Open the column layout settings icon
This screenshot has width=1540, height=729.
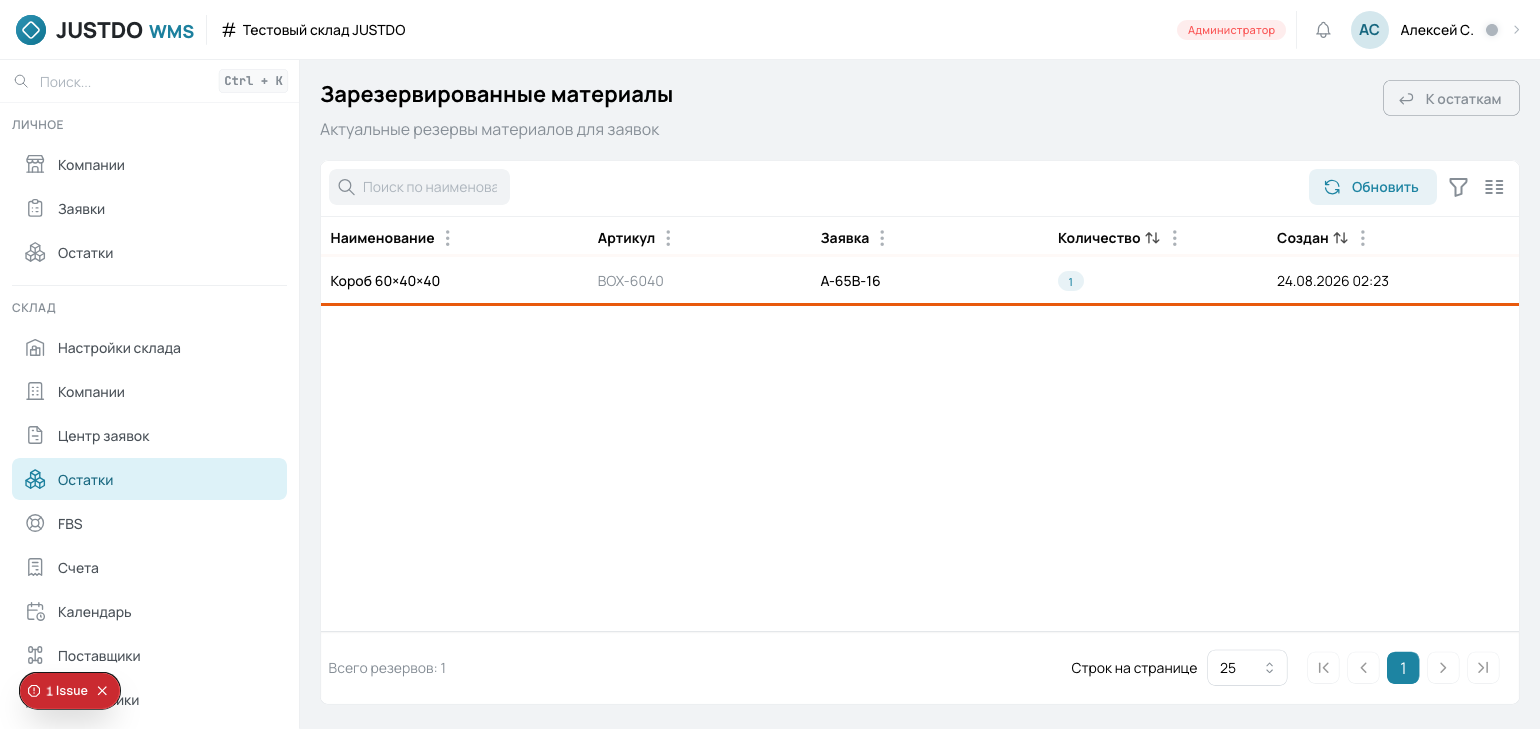tap(1494, 187)
